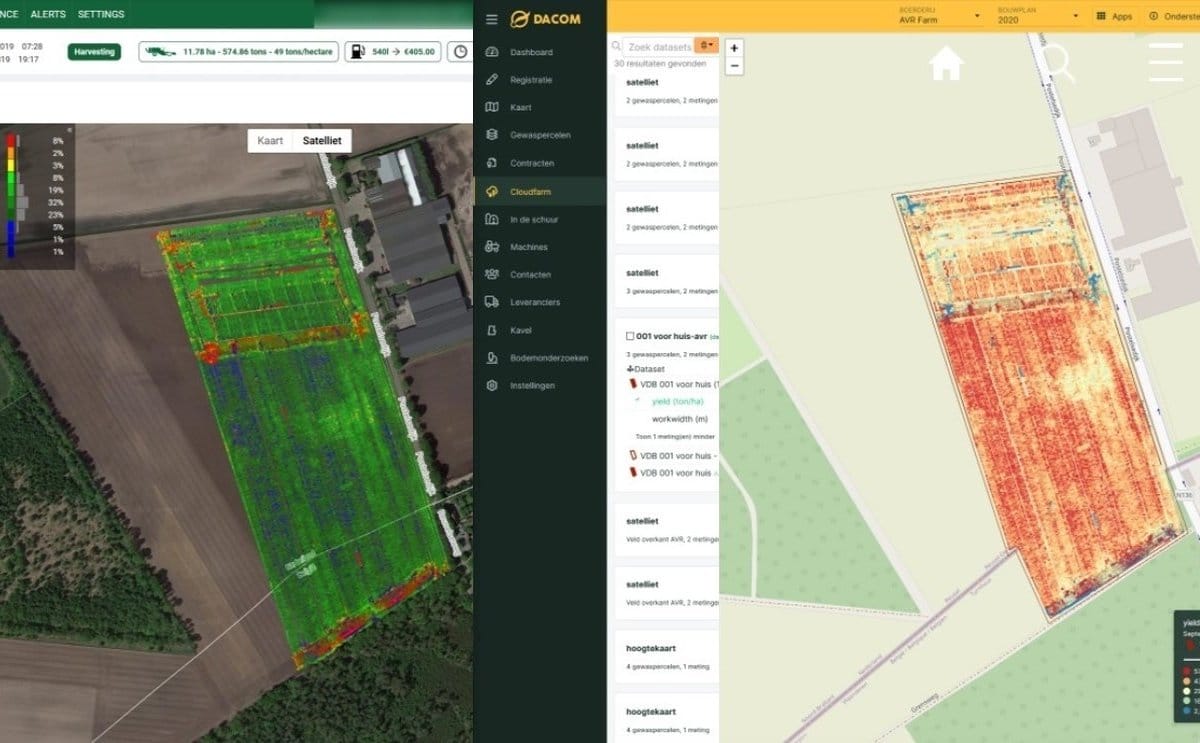Open the Contacten people icon
Viewport: 1200px width, 743px height.
tap(491, 274)
